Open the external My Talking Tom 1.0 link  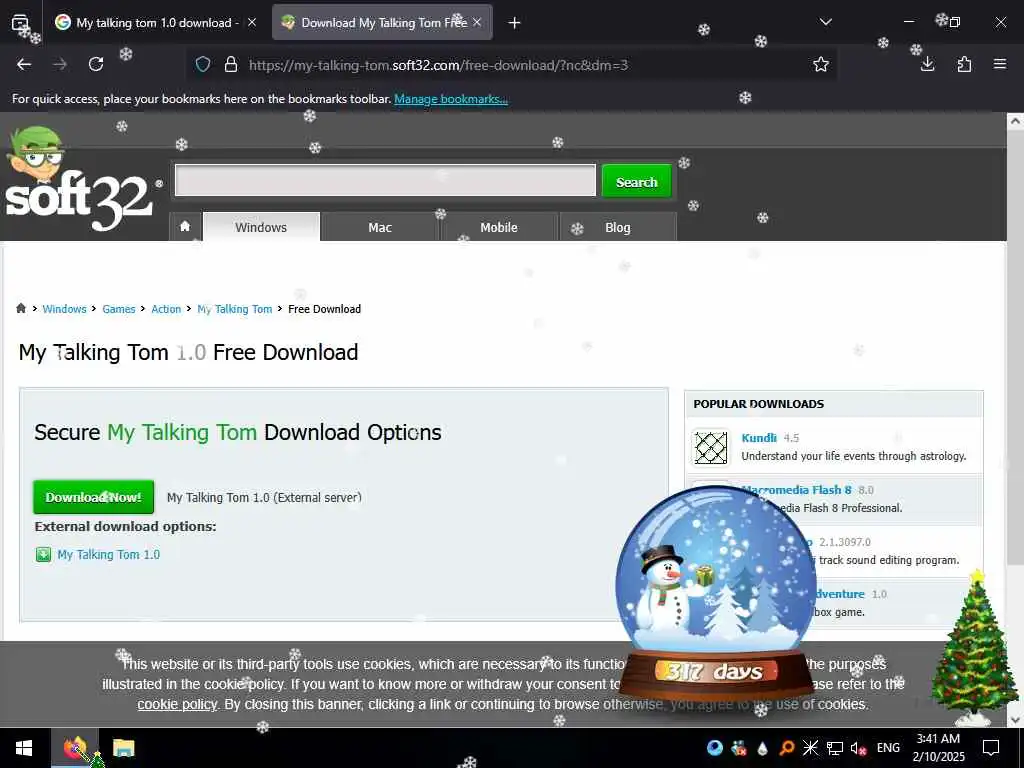point(108,554)
